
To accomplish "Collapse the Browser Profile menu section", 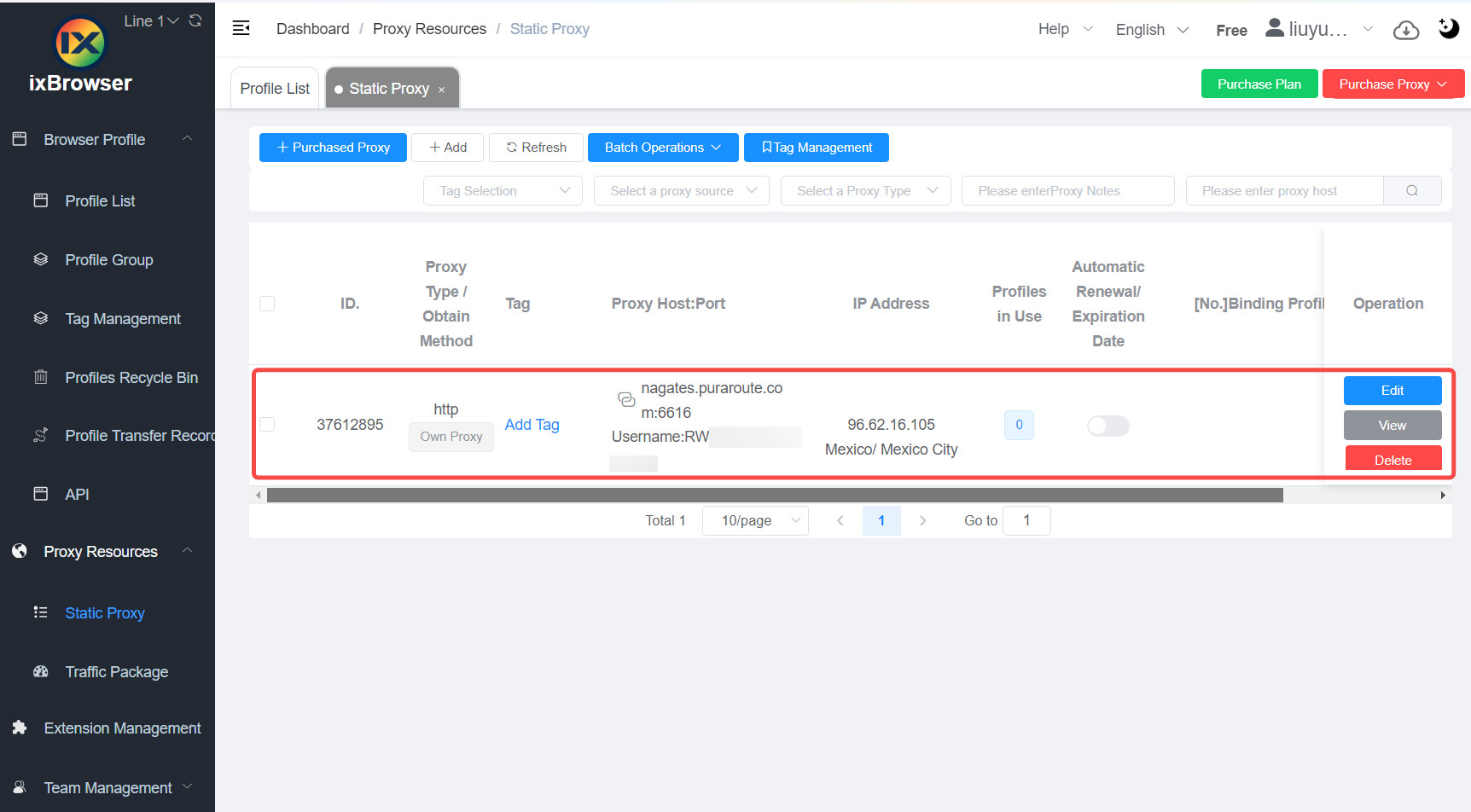I will coord(187,139).
